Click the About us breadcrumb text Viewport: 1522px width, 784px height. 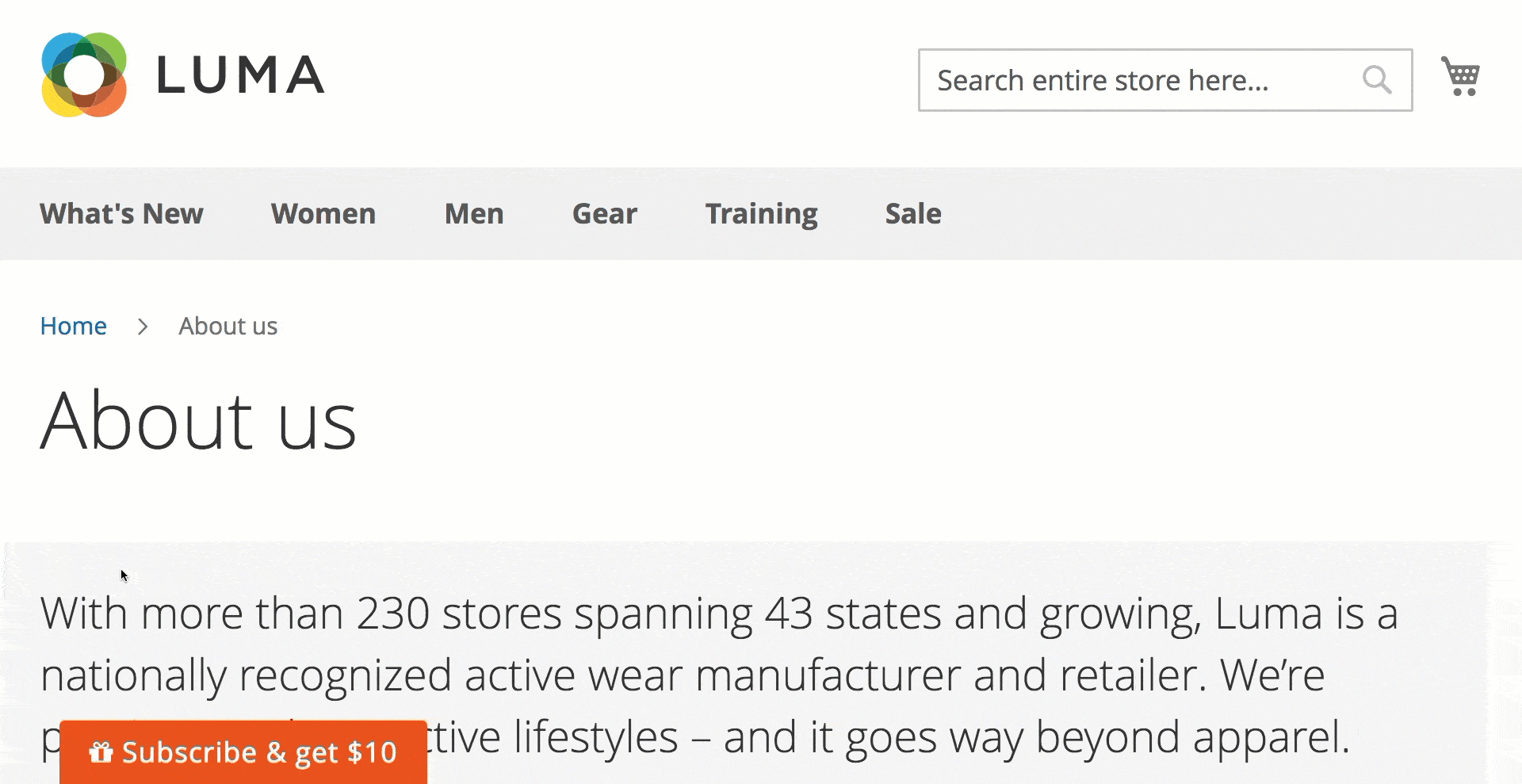point(228,326)
